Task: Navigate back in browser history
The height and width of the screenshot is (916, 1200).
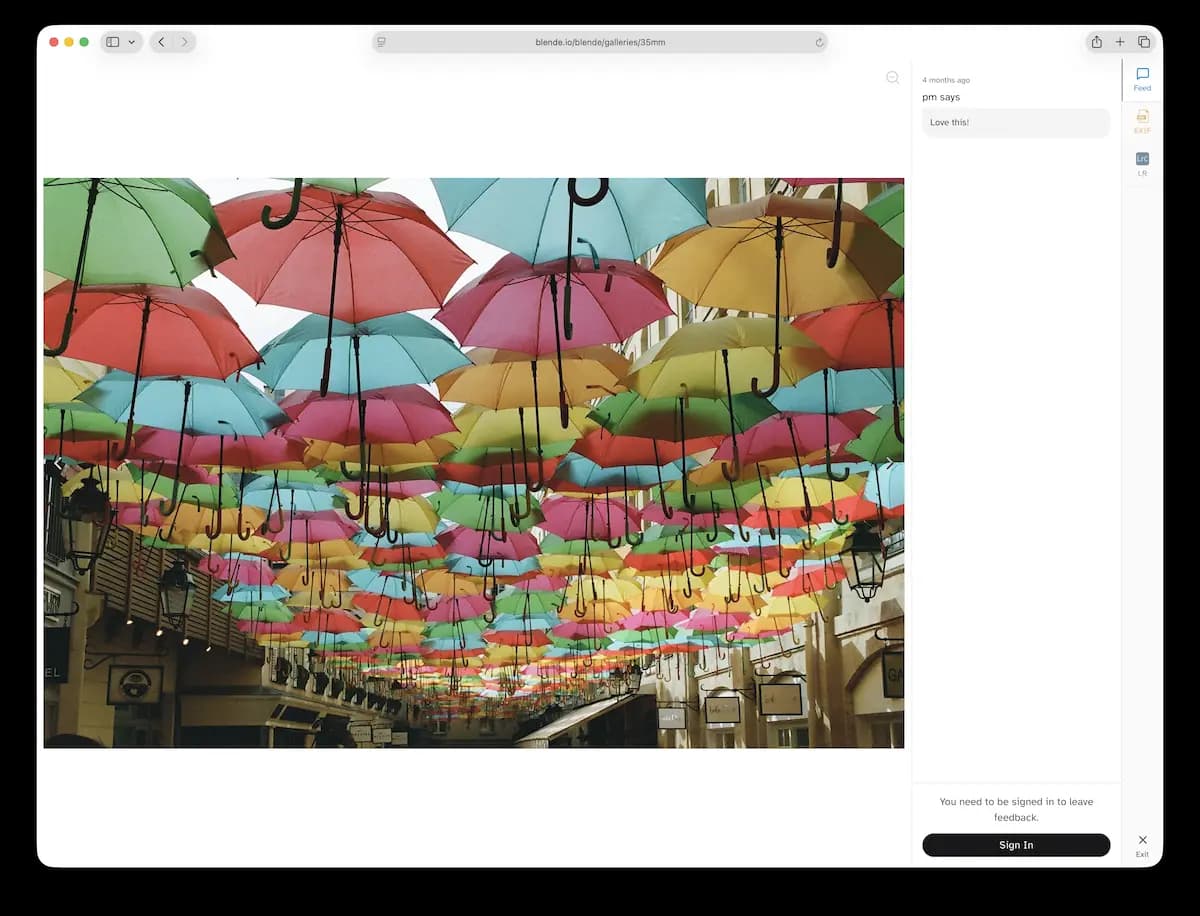Action: click(x=161, y=42)
